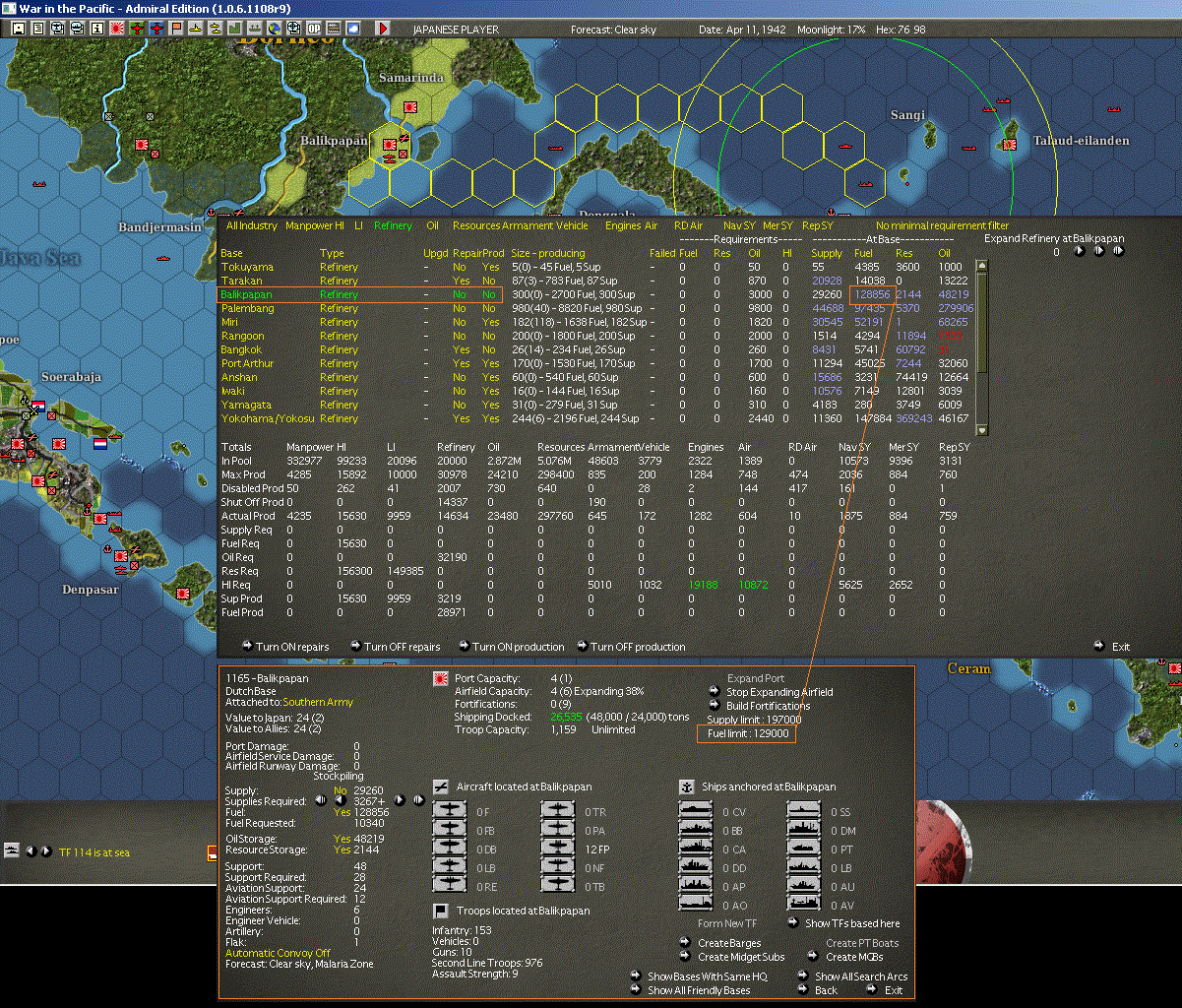The image size is (1182, 1008).
Task: Click the orange flag toolbar icon
Action: click(177, 29)
